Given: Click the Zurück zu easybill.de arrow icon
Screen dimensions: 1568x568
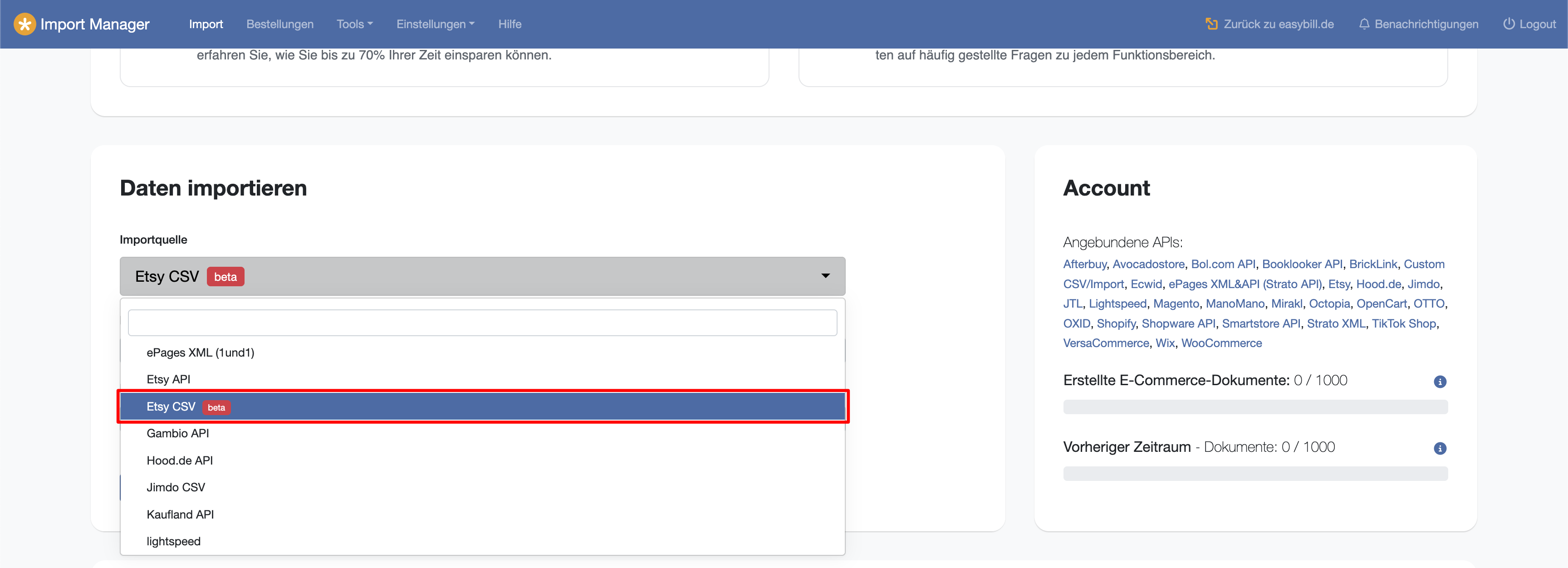Looking at the screenshot, I should pyautogui.click(x=1211, y=24).
